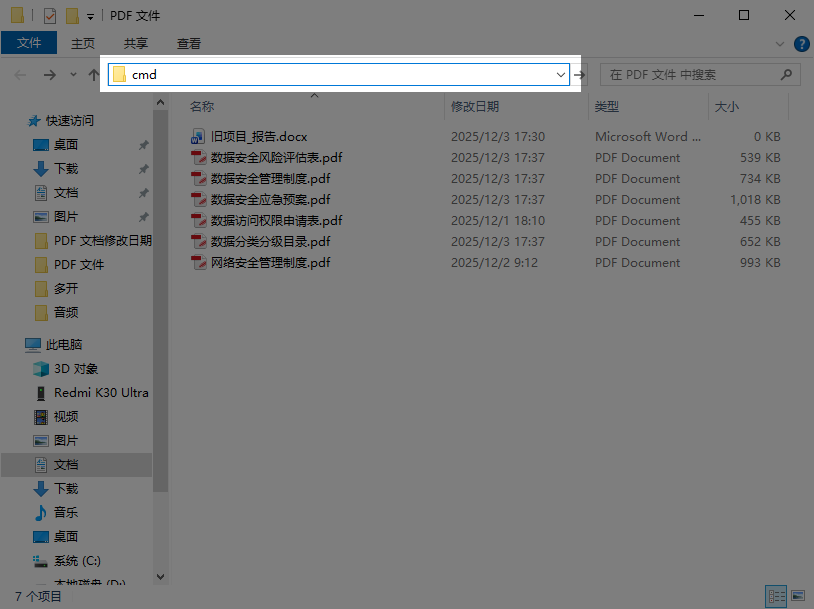Click the address bar containing cmd

[x=340, y=74]
